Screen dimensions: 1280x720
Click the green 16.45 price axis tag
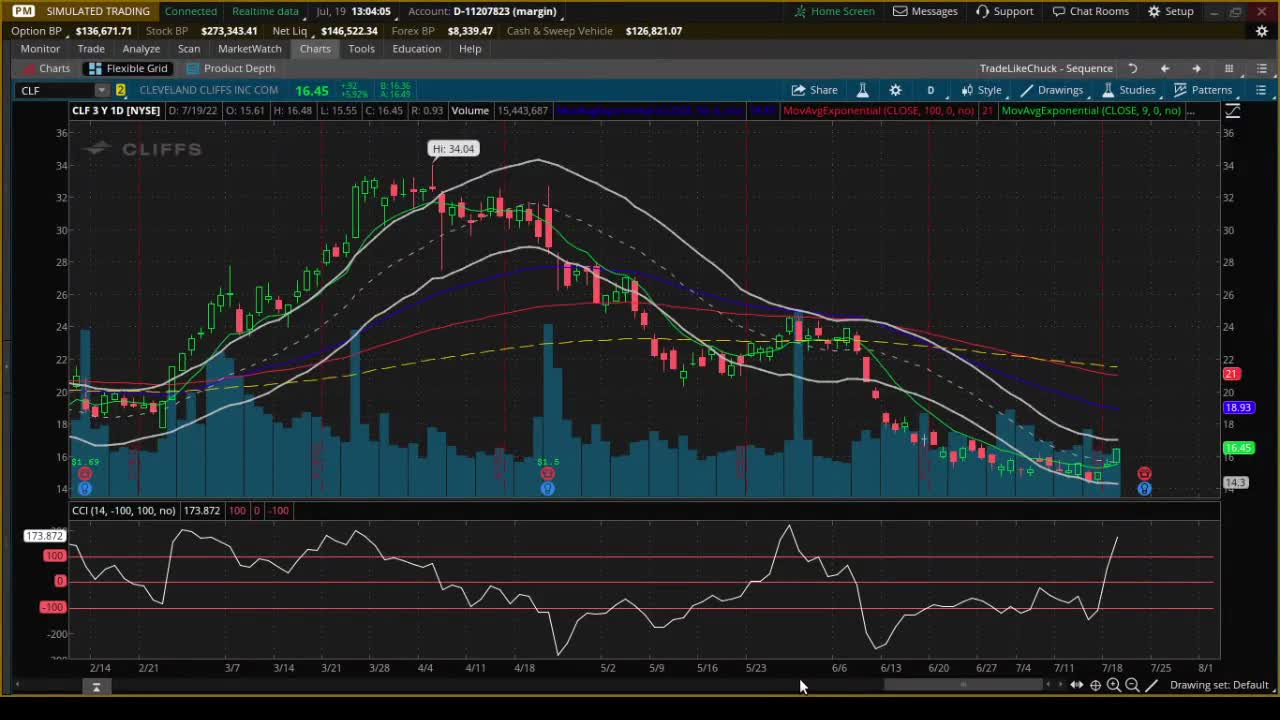[1238, 448]
